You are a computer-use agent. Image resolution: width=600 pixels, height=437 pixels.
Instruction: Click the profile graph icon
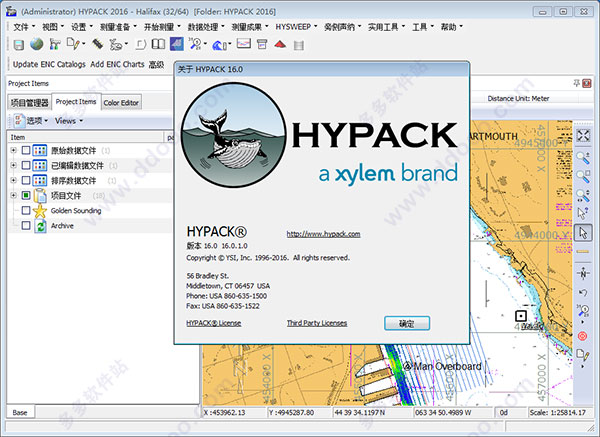tap(244, 44)
